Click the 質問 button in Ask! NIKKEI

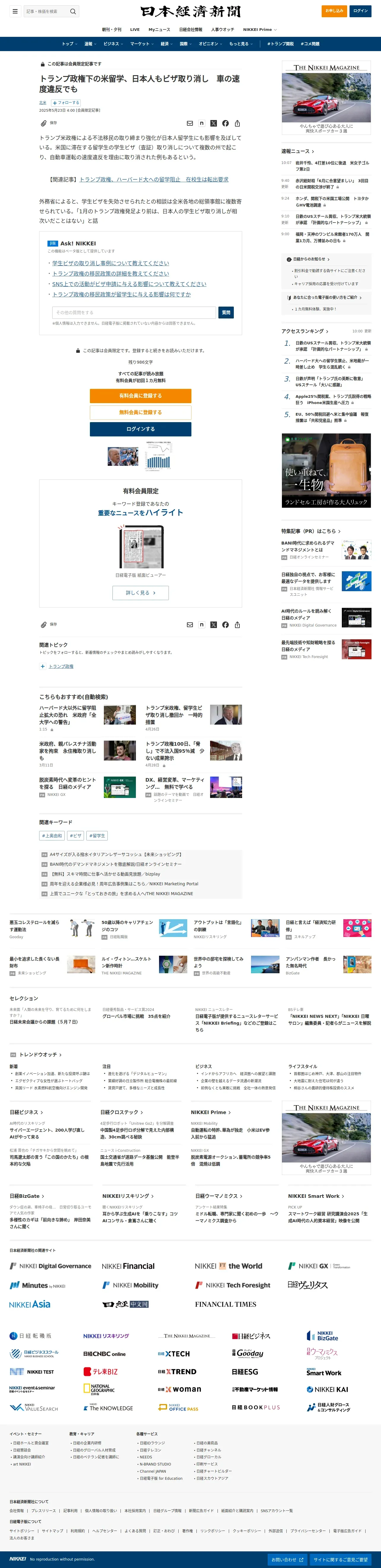point(226,312)
